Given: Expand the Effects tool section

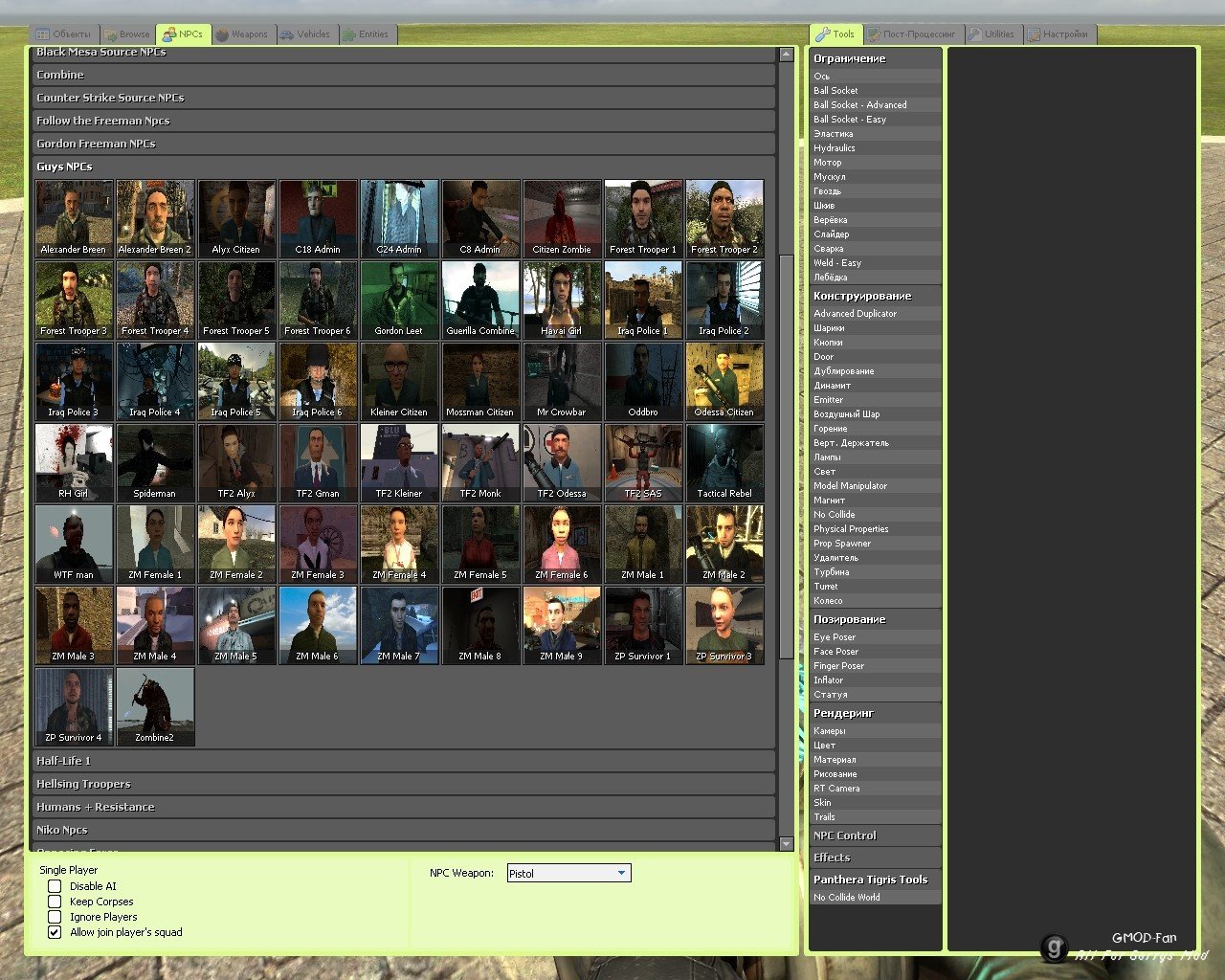Looking at the screenshot, I should (x=876, y=857).
